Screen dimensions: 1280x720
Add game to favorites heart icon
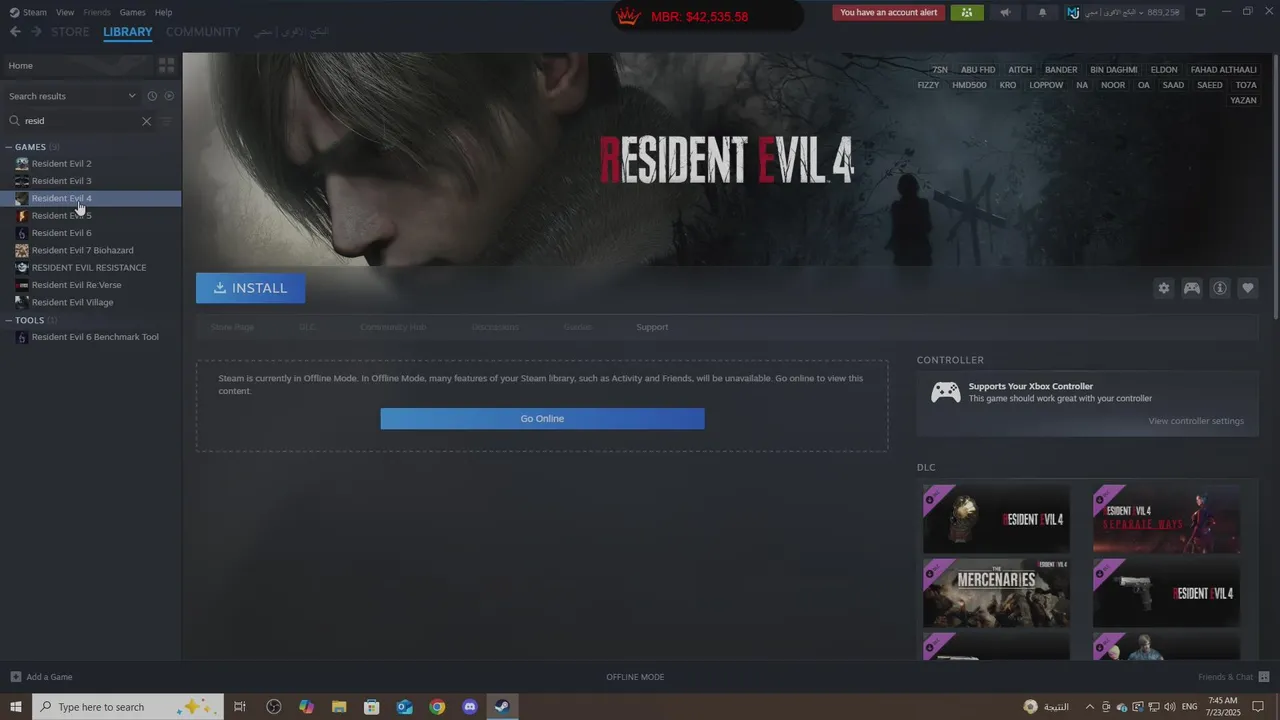pos(1247,288)
